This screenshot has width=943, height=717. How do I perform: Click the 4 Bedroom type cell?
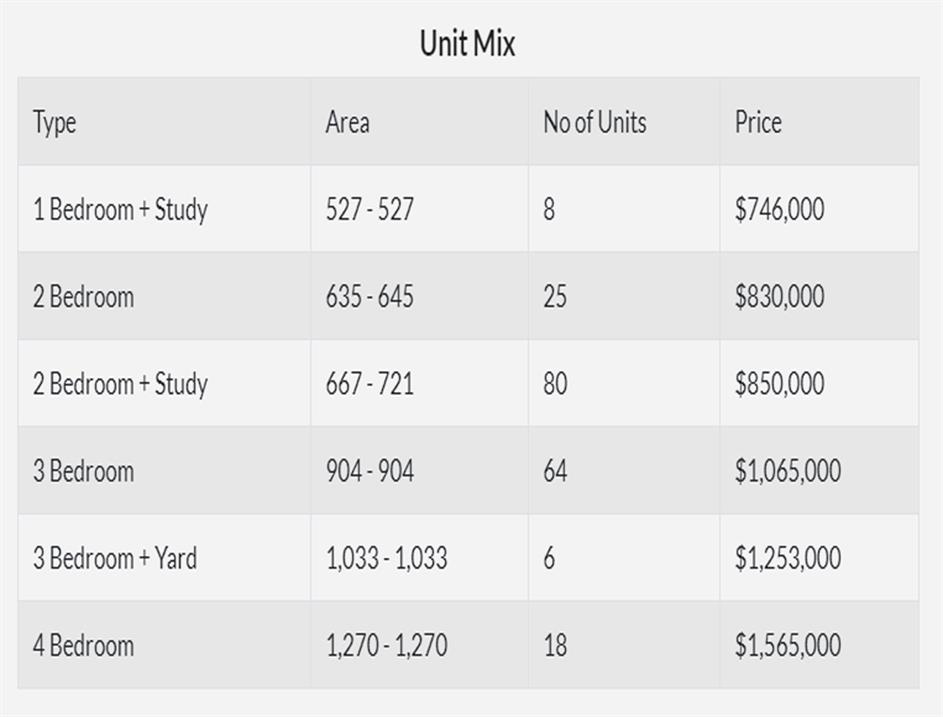[83, 645]
